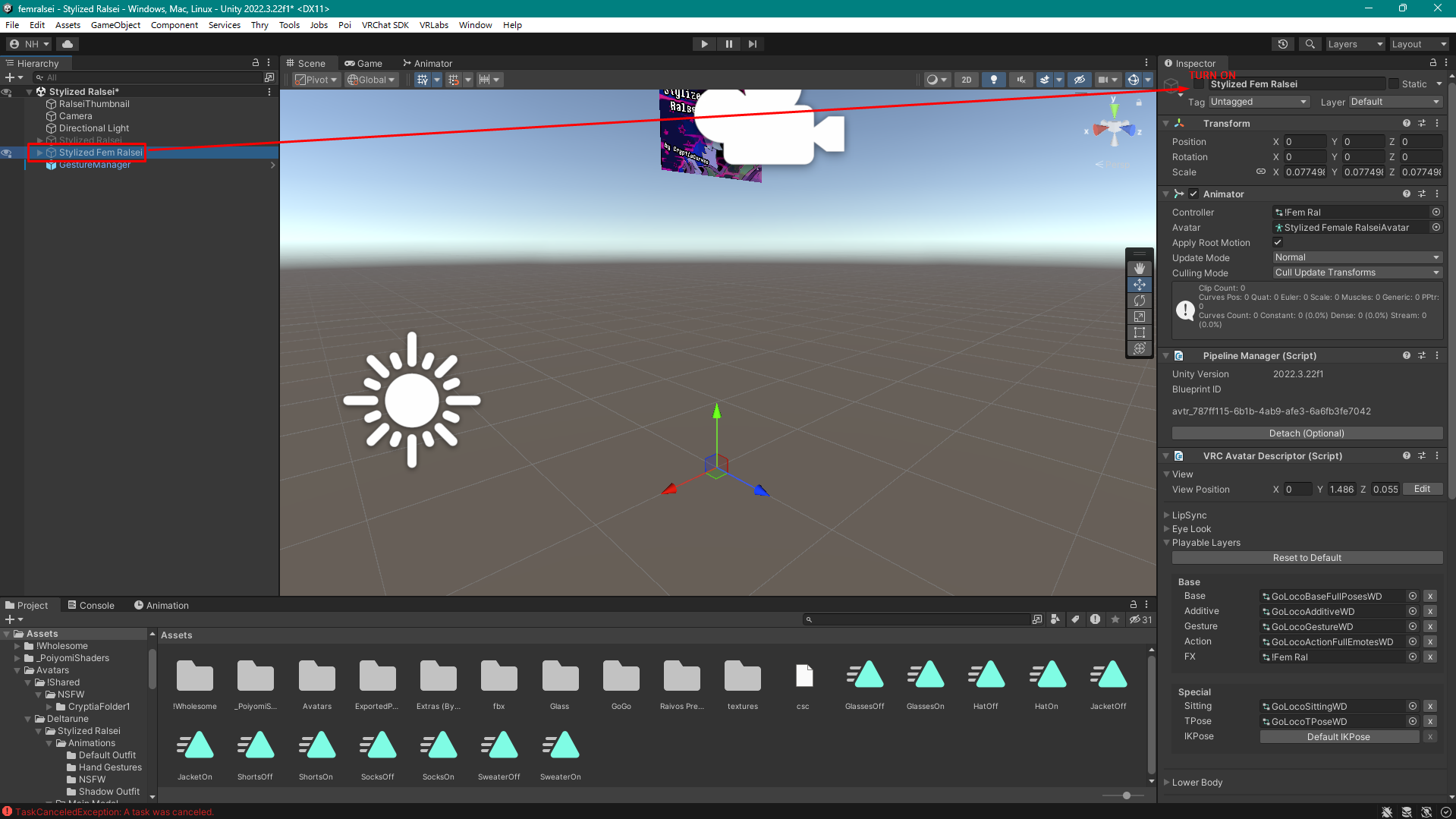This screenshot has height=819, width=1456.
Task: Open Pivot handle position dropdown
Action: click(x=316, y=80)
